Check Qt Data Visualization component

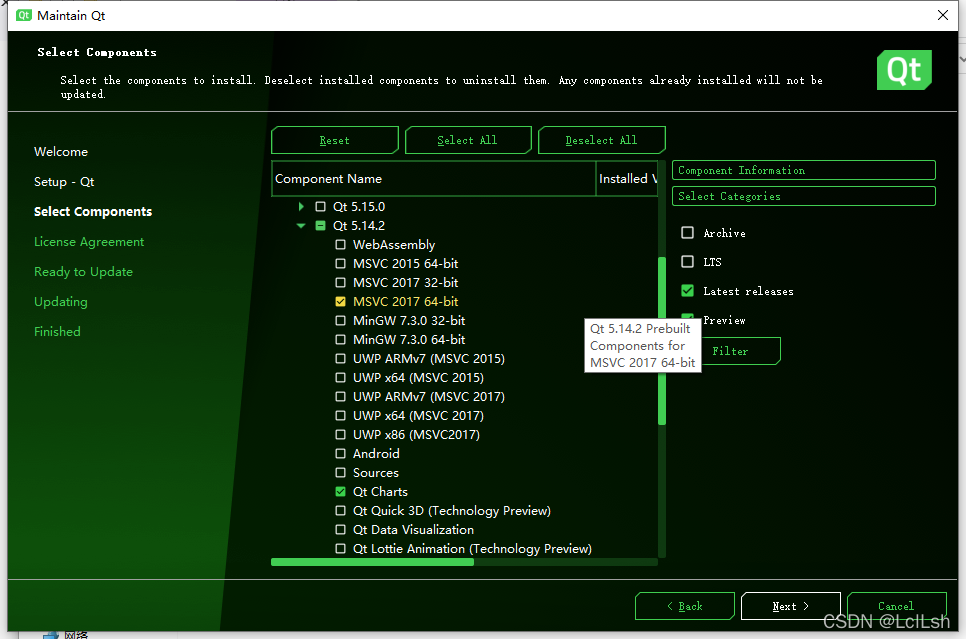(340, 529)
